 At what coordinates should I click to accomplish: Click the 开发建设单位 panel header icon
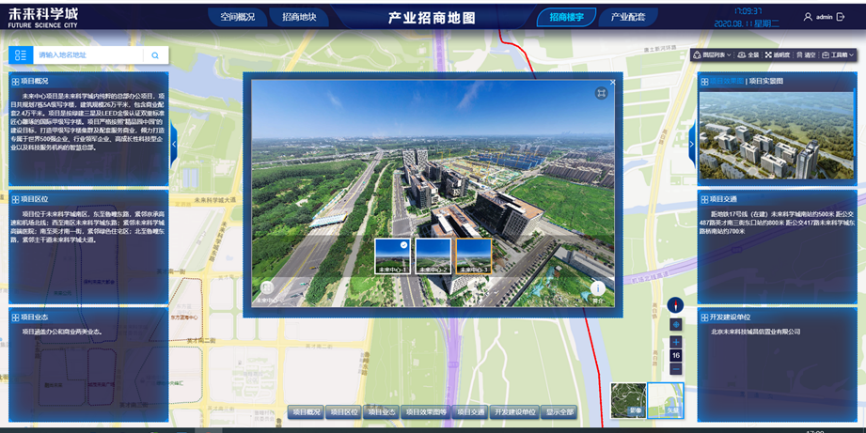coord(704,317)
